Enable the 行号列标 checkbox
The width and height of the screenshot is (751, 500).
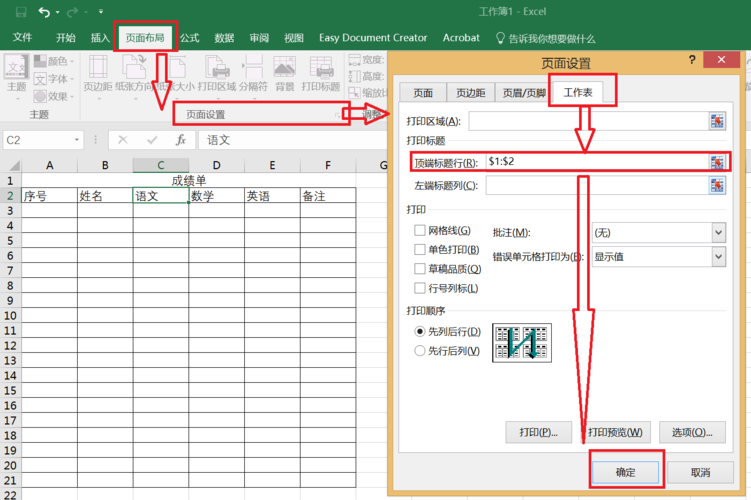(420, 288)
